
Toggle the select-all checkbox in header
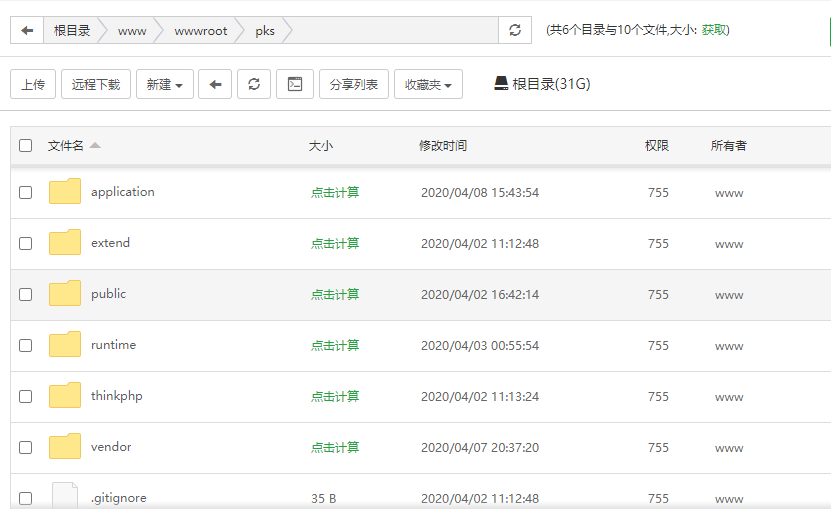25,146
